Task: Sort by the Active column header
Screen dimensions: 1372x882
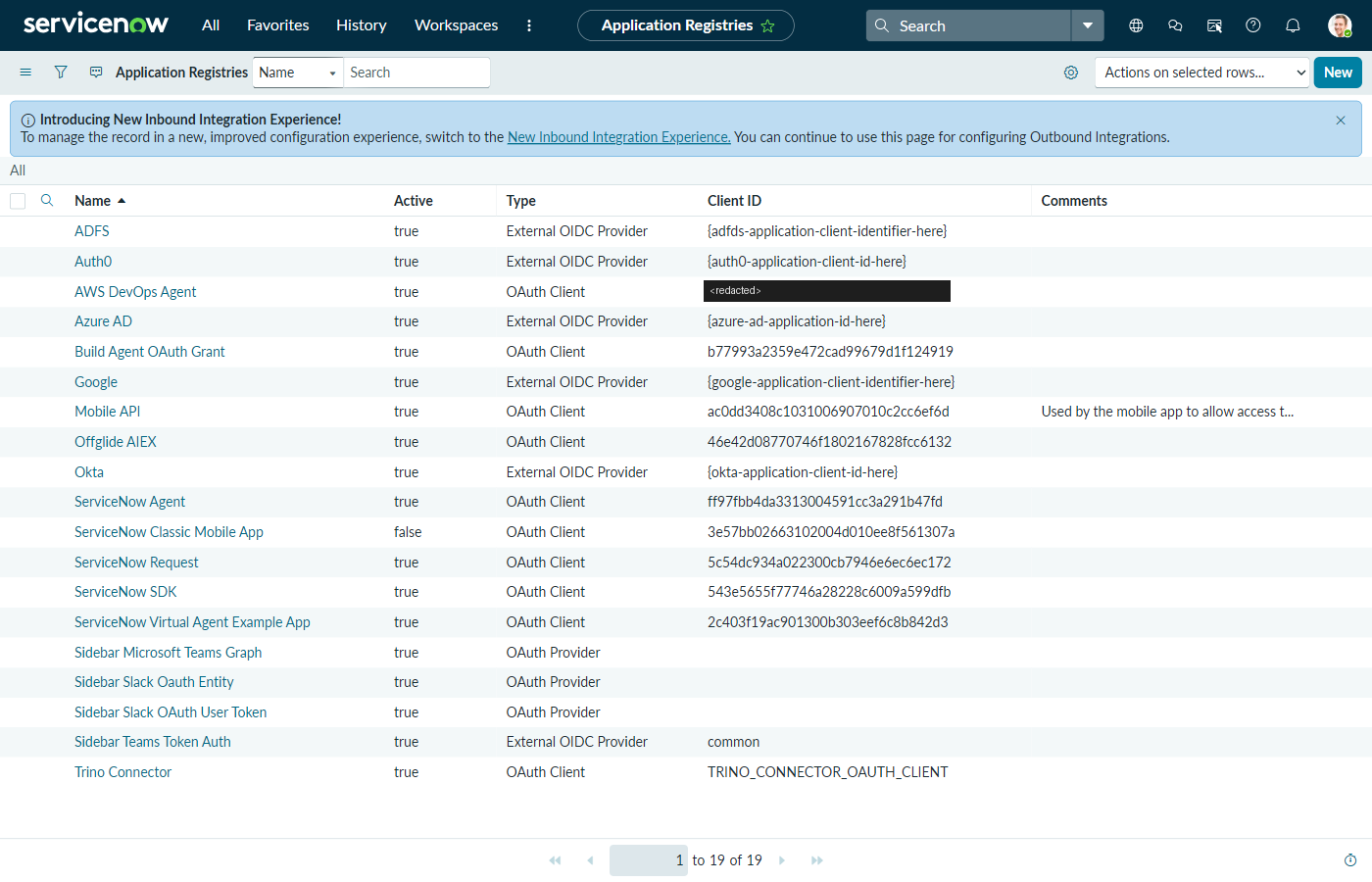Action: click(x=414, y=201)
